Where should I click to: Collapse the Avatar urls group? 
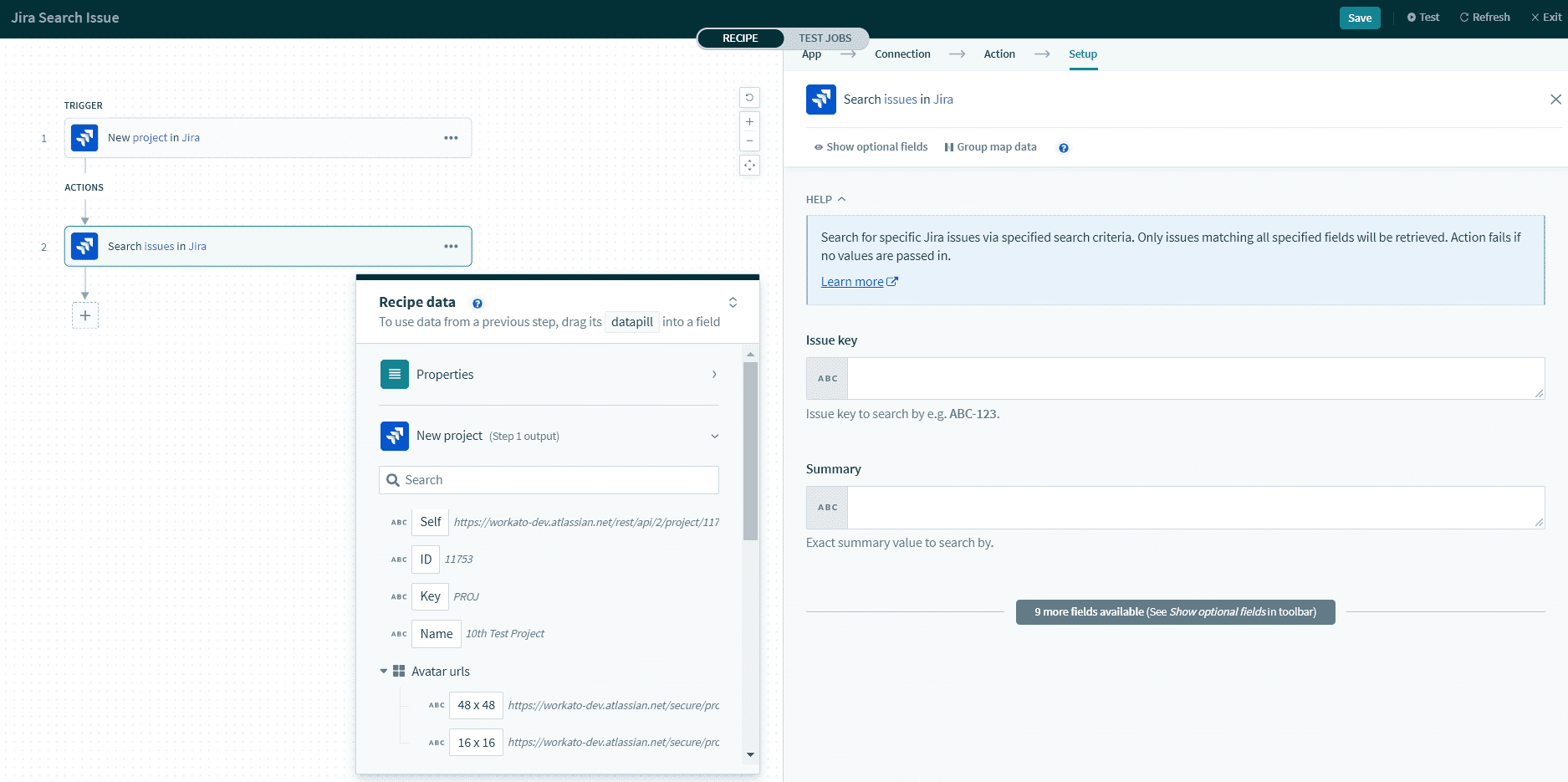click(383, 670)
